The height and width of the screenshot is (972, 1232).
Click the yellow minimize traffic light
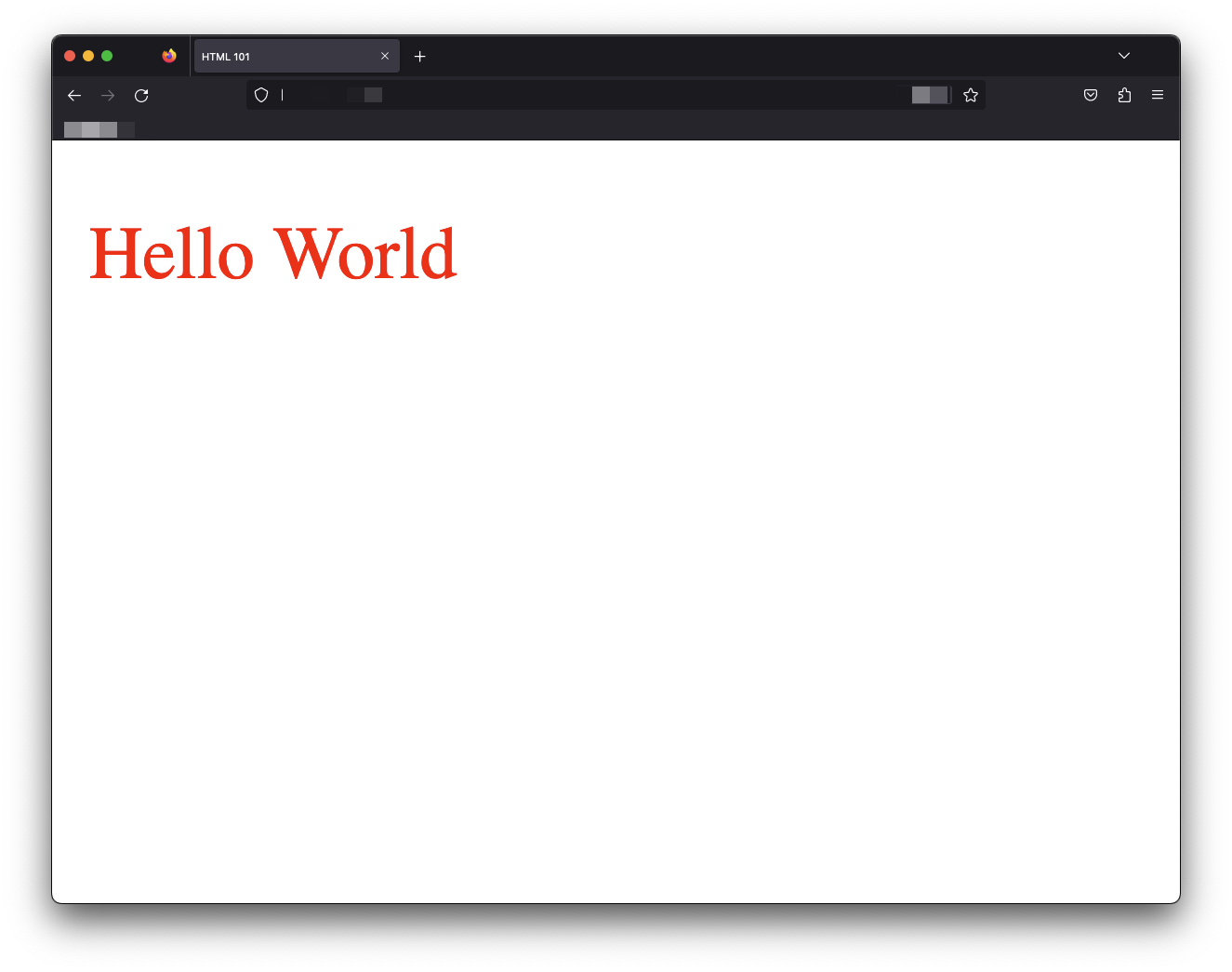point(88,55)
